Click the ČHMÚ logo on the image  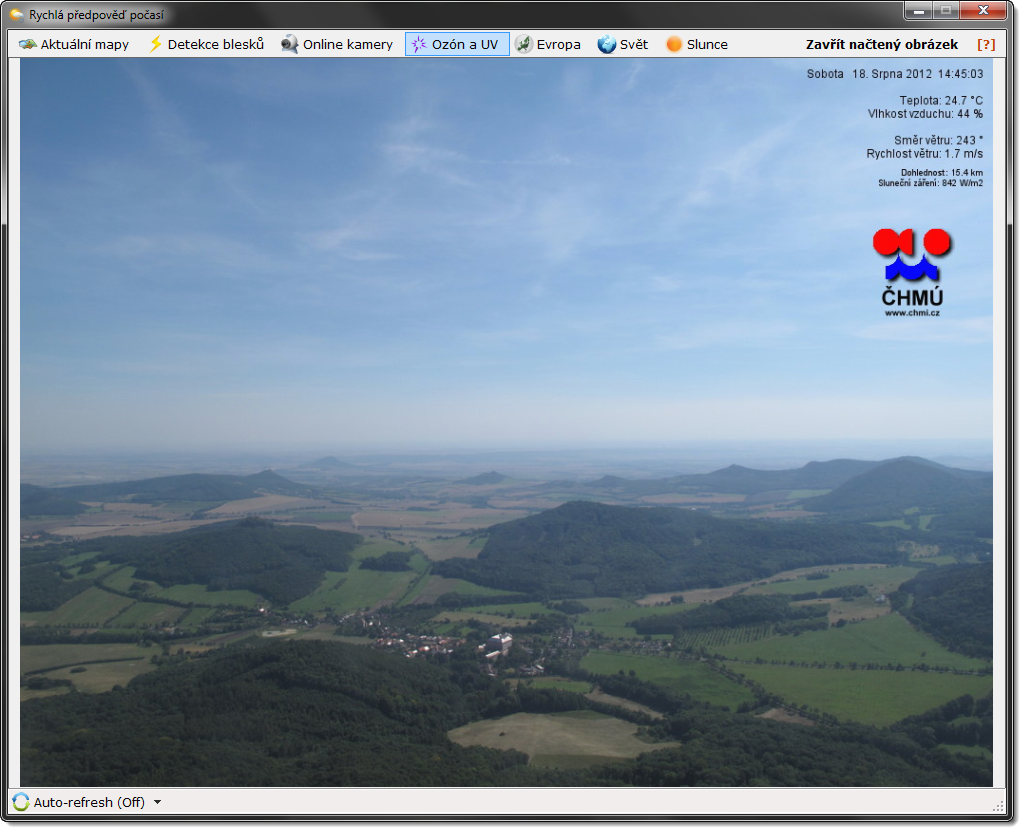click(911, 272)
